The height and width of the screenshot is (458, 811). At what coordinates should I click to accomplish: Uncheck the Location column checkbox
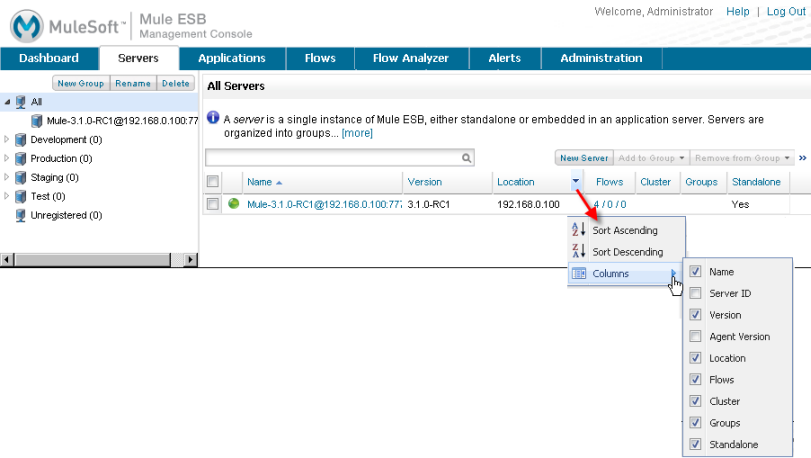pos(696,358)
